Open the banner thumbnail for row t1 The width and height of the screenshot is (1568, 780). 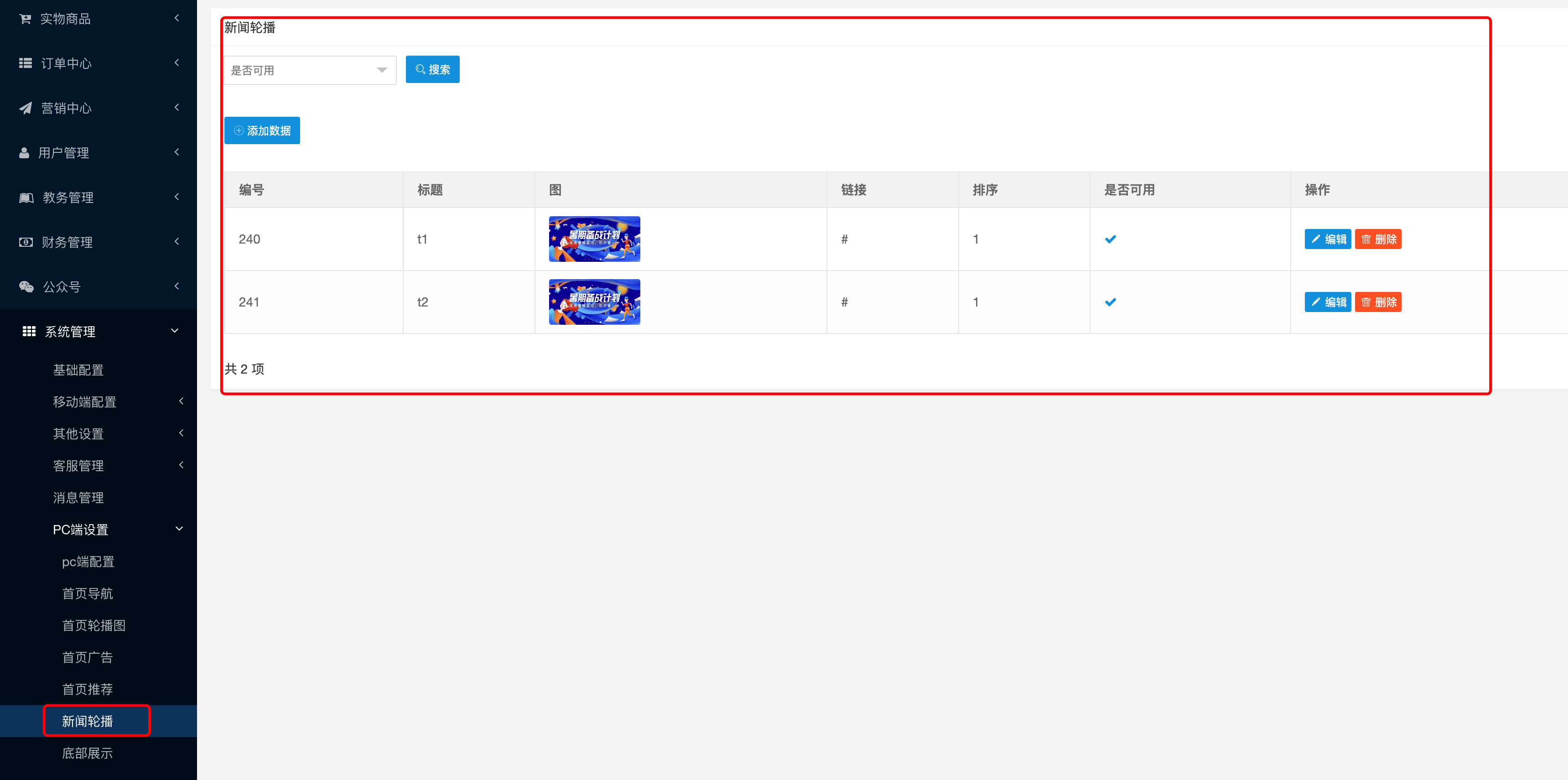tap(594, 239)
